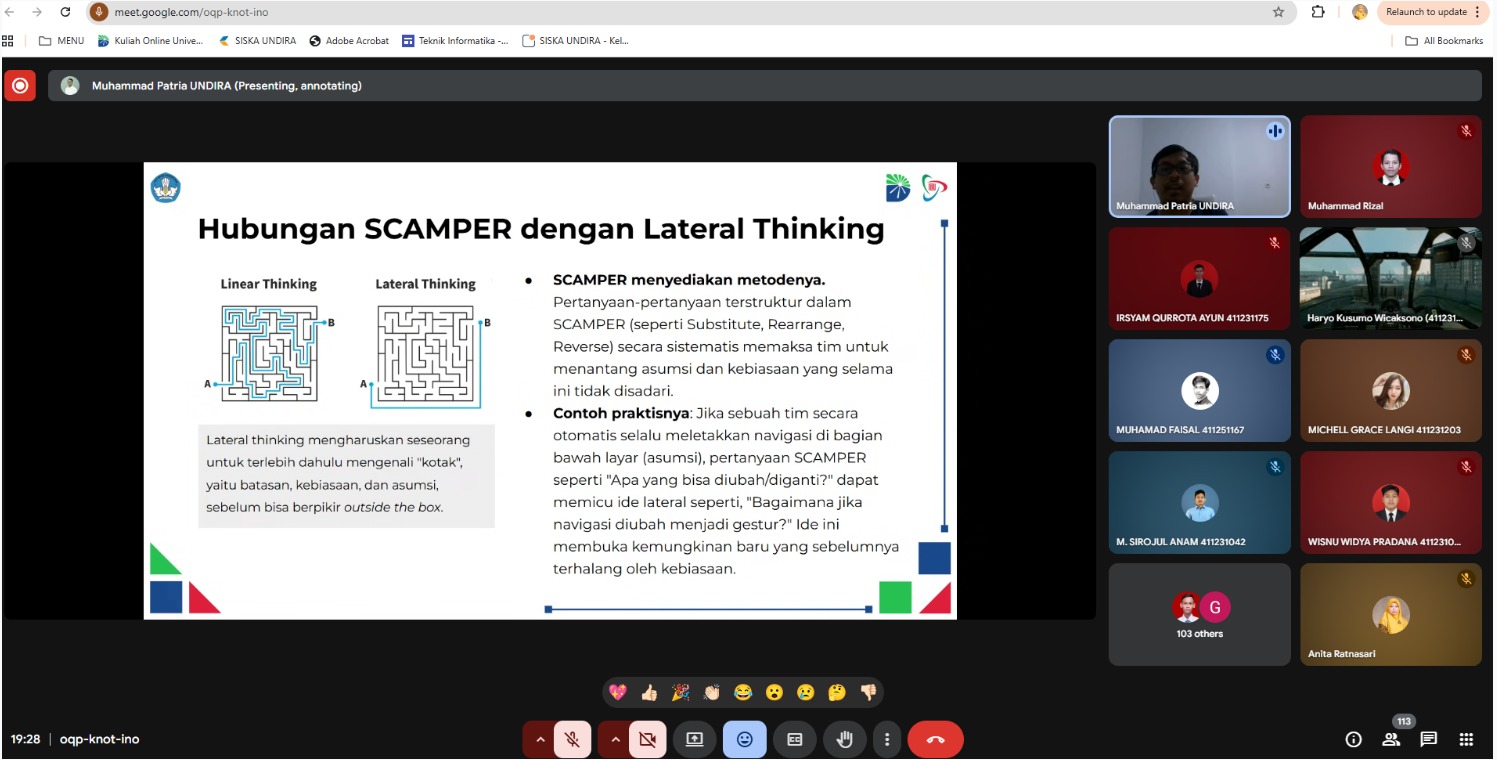Click the red recording indicator icon
The height and width of the screenshot is (760, 1497).
point(19,85)
